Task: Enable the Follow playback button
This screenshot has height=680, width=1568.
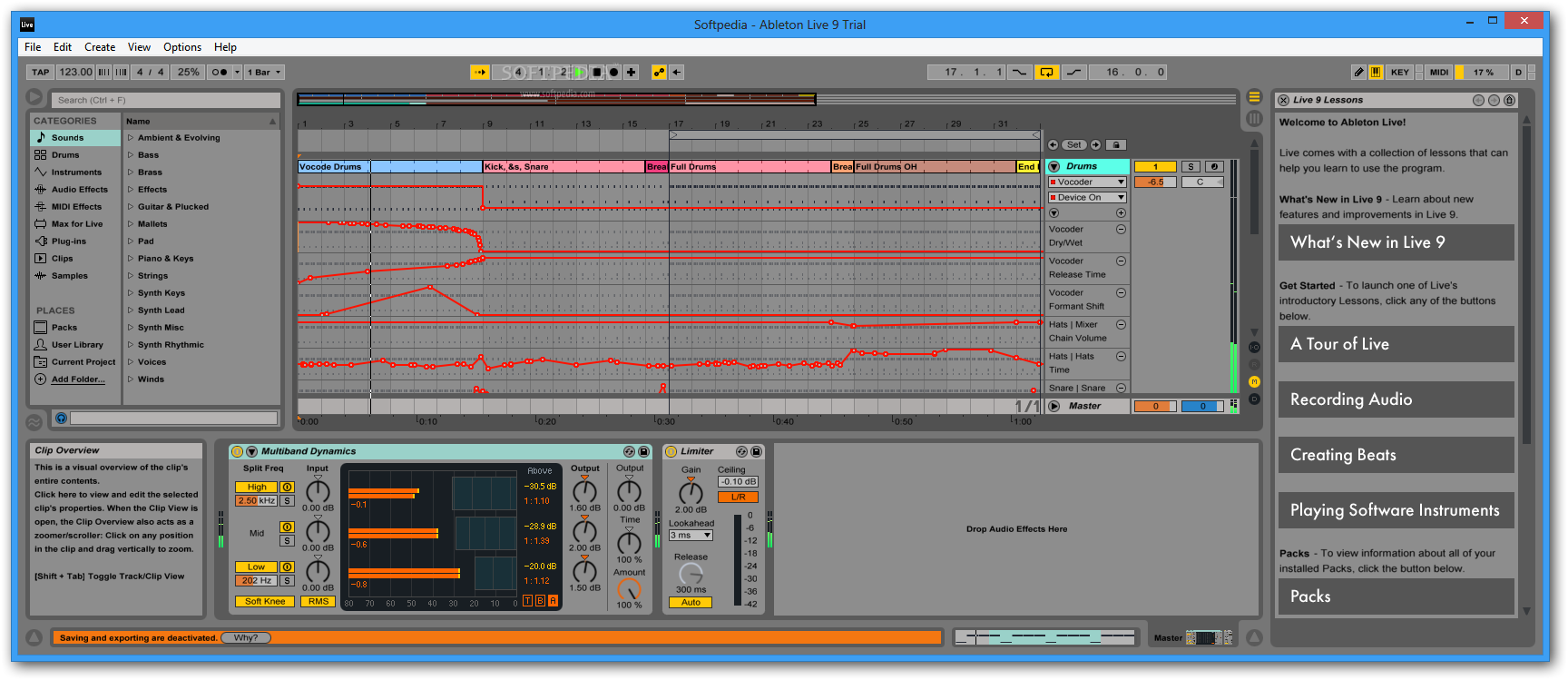Action: pos(480,72)
